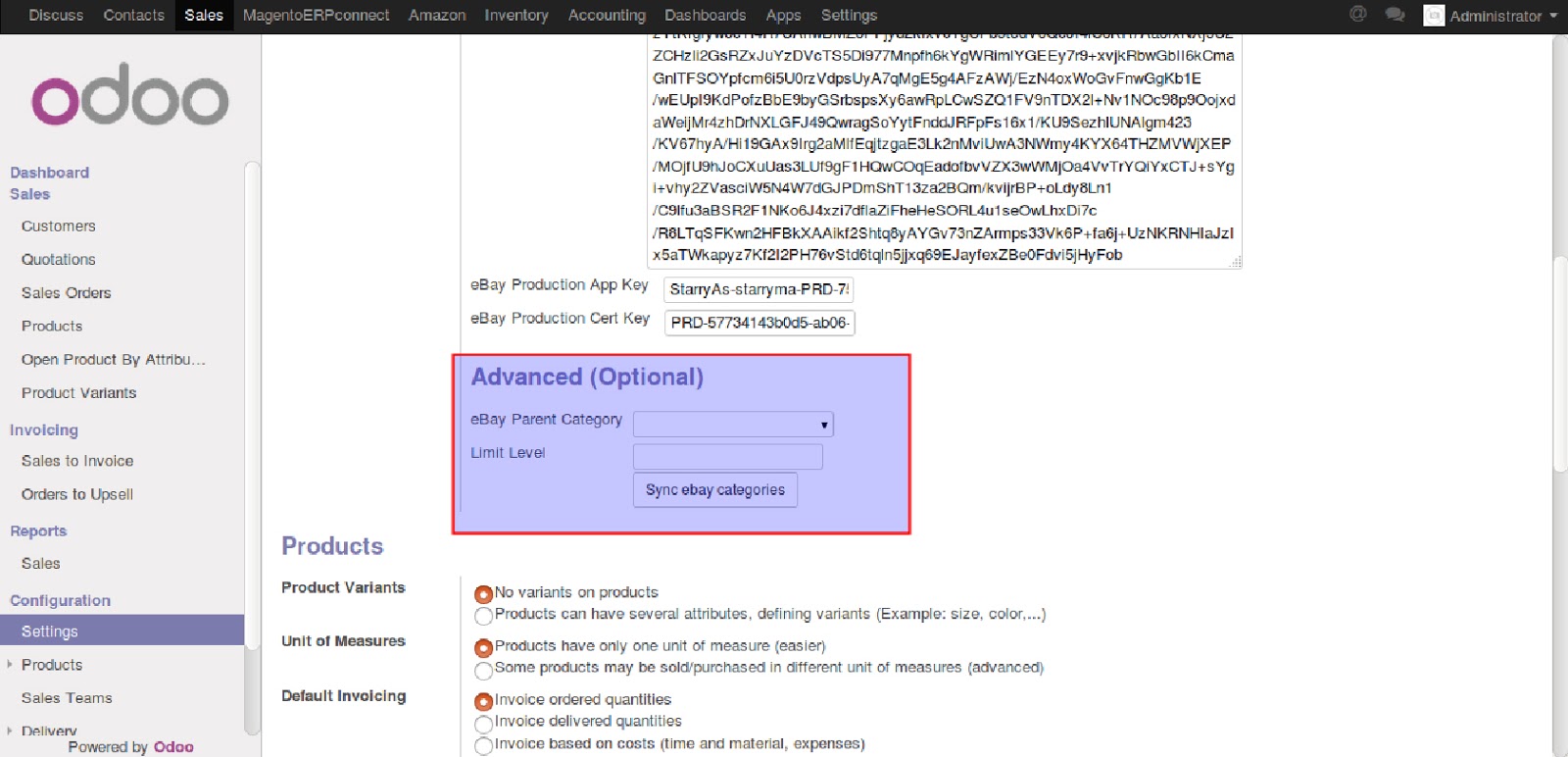Click the Administrator avatar icon

1434,16
